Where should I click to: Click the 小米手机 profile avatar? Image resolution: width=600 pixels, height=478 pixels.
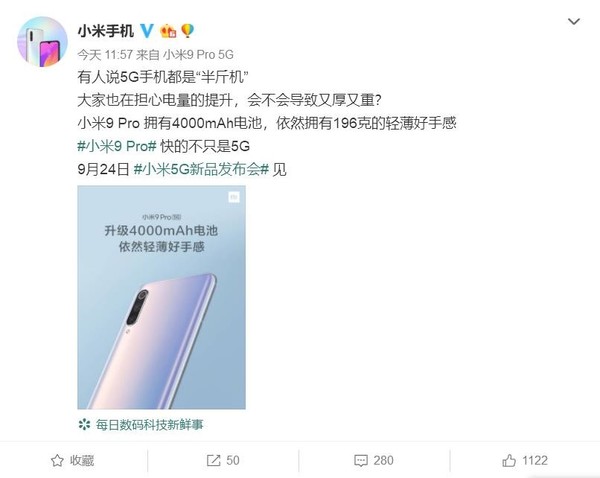pyautogui.click(x=42, y=41)
